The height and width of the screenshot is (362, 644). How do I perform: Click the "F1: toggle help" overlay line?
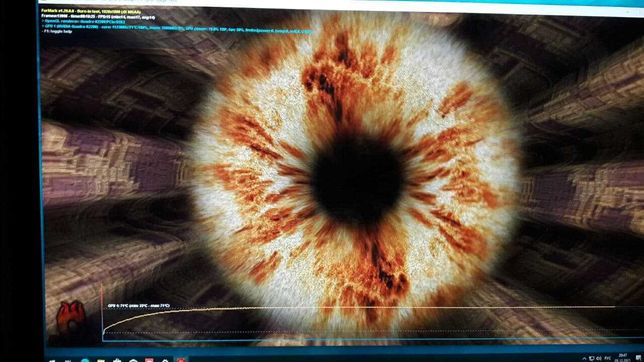[x=57, y=31]
